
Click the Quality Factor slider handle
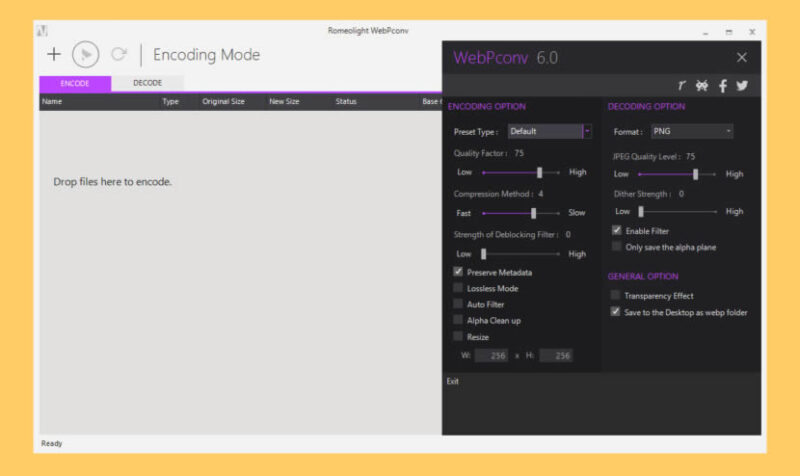[540, 173]
